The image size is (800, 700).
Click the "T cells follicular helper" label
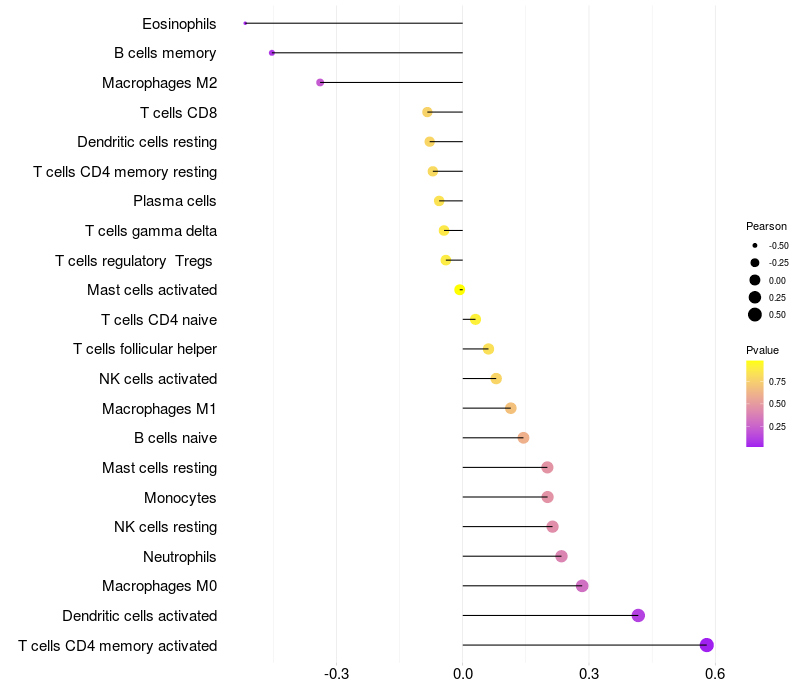point(145,349)
